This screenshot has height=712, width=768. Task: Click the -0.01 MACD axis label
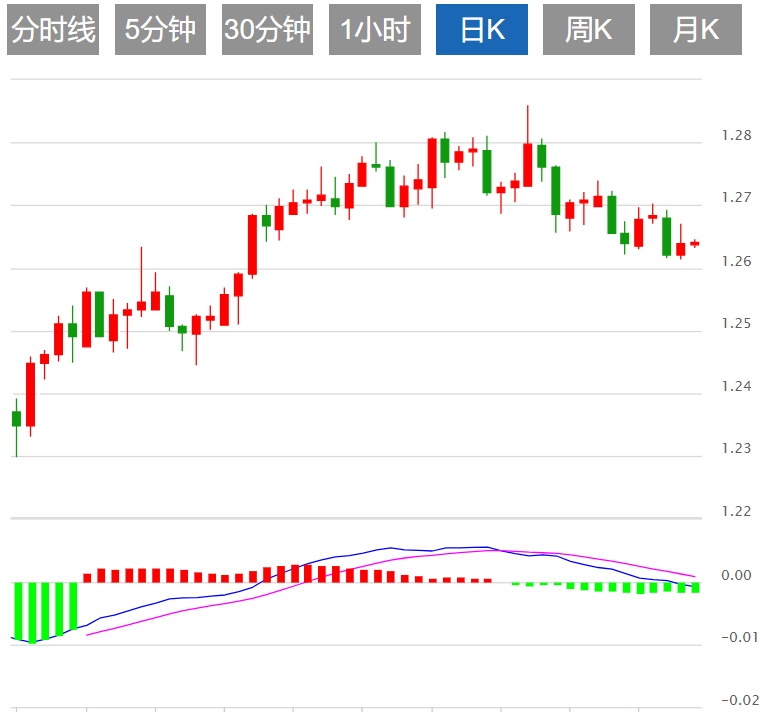(740, 637)
